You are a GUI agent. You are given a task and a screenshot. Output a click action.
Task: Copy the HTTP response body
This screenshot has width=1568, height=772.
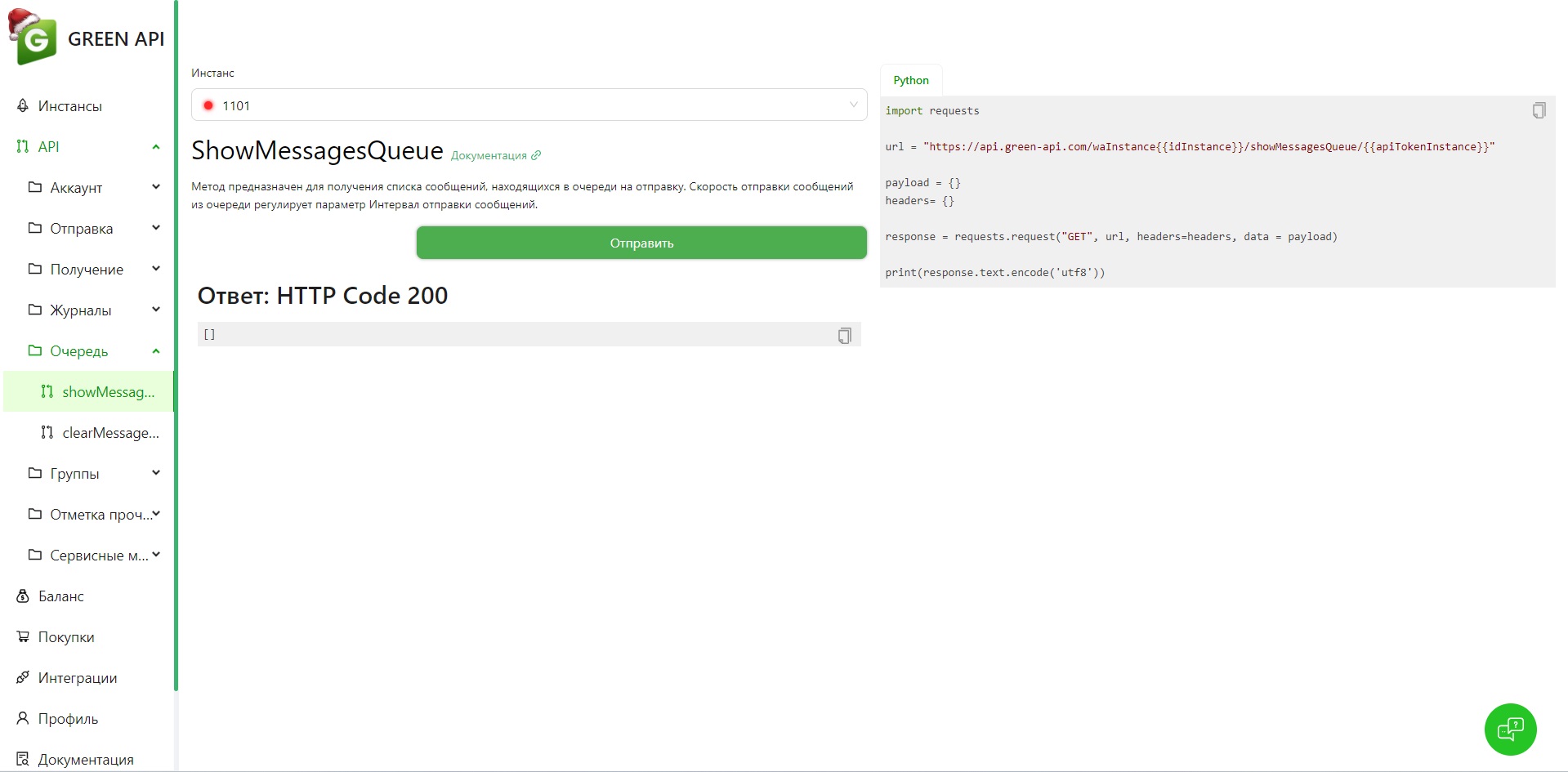click(x=844, y=335)
